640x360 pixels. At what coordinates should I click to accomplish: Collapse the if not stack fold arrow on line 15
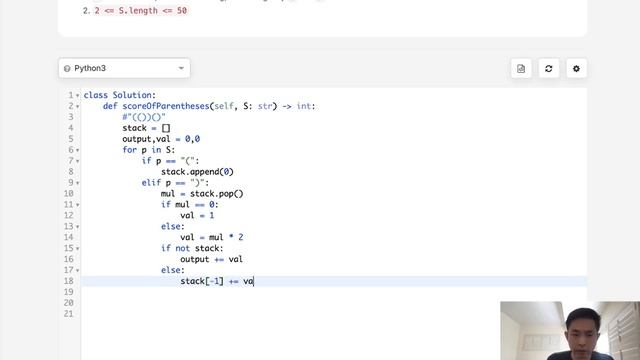78,249
